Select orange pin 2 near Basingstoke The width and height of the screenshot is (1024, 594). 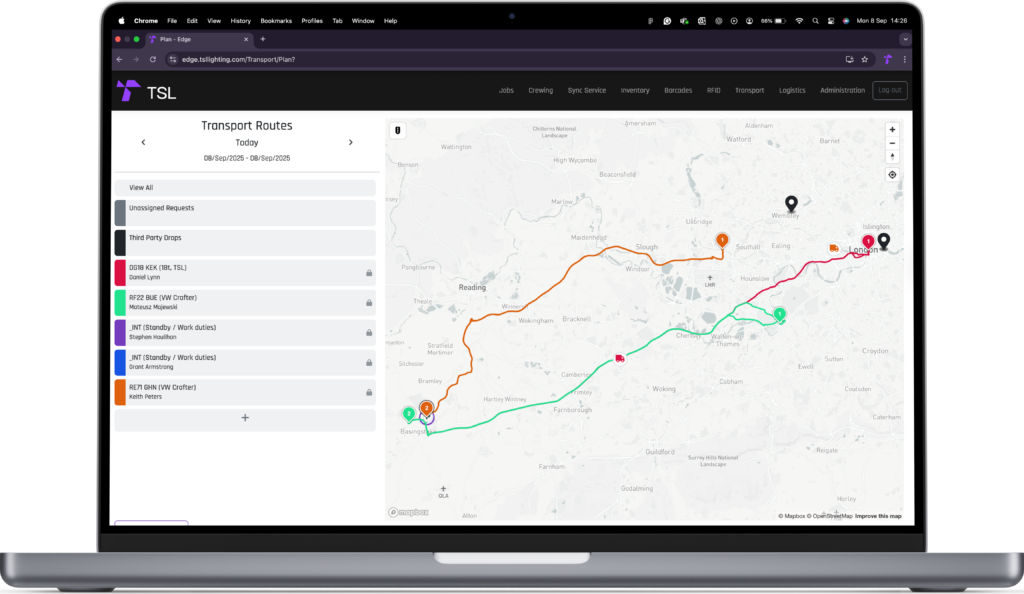(426, 409)
